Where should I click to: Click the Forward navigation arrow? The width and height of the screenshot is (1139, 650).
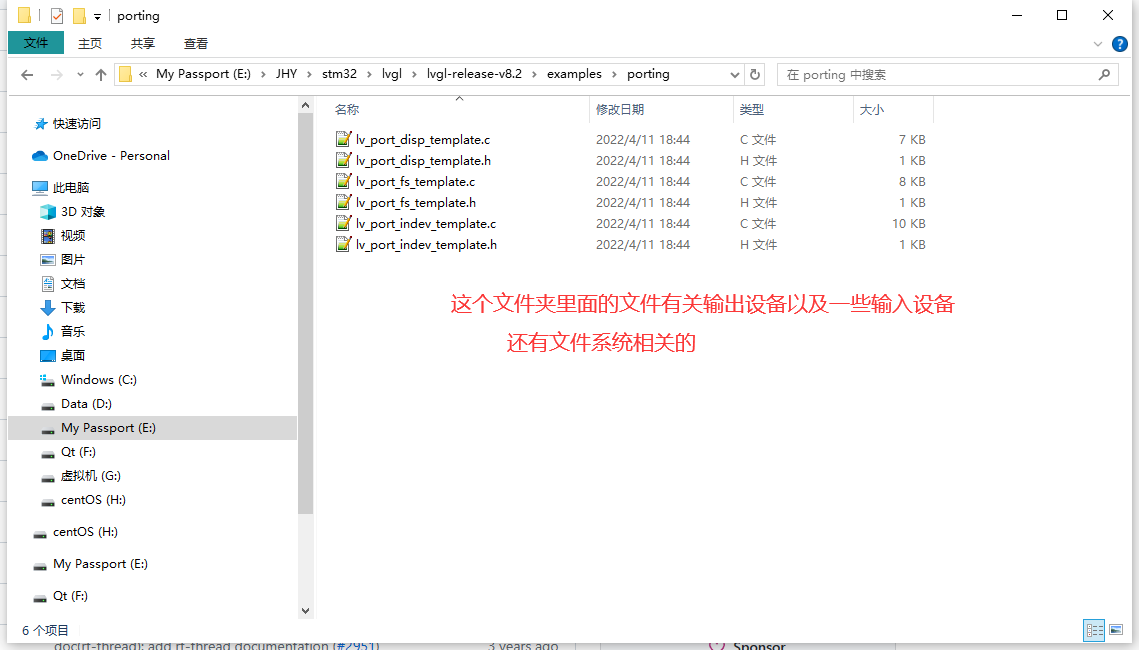click(x=56, y=75)
